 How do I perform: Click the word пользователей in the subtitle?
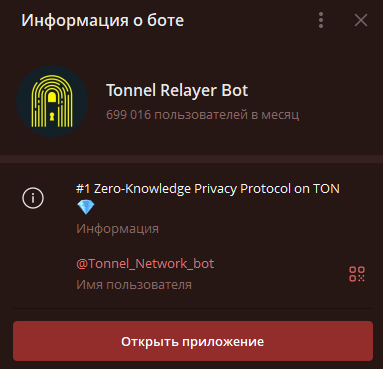tap(201, 115)
